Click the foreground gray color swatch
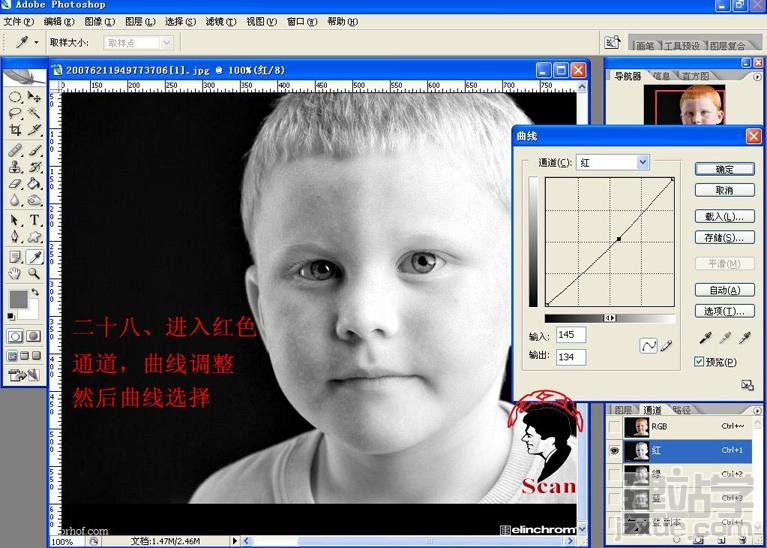 (19, 299)
